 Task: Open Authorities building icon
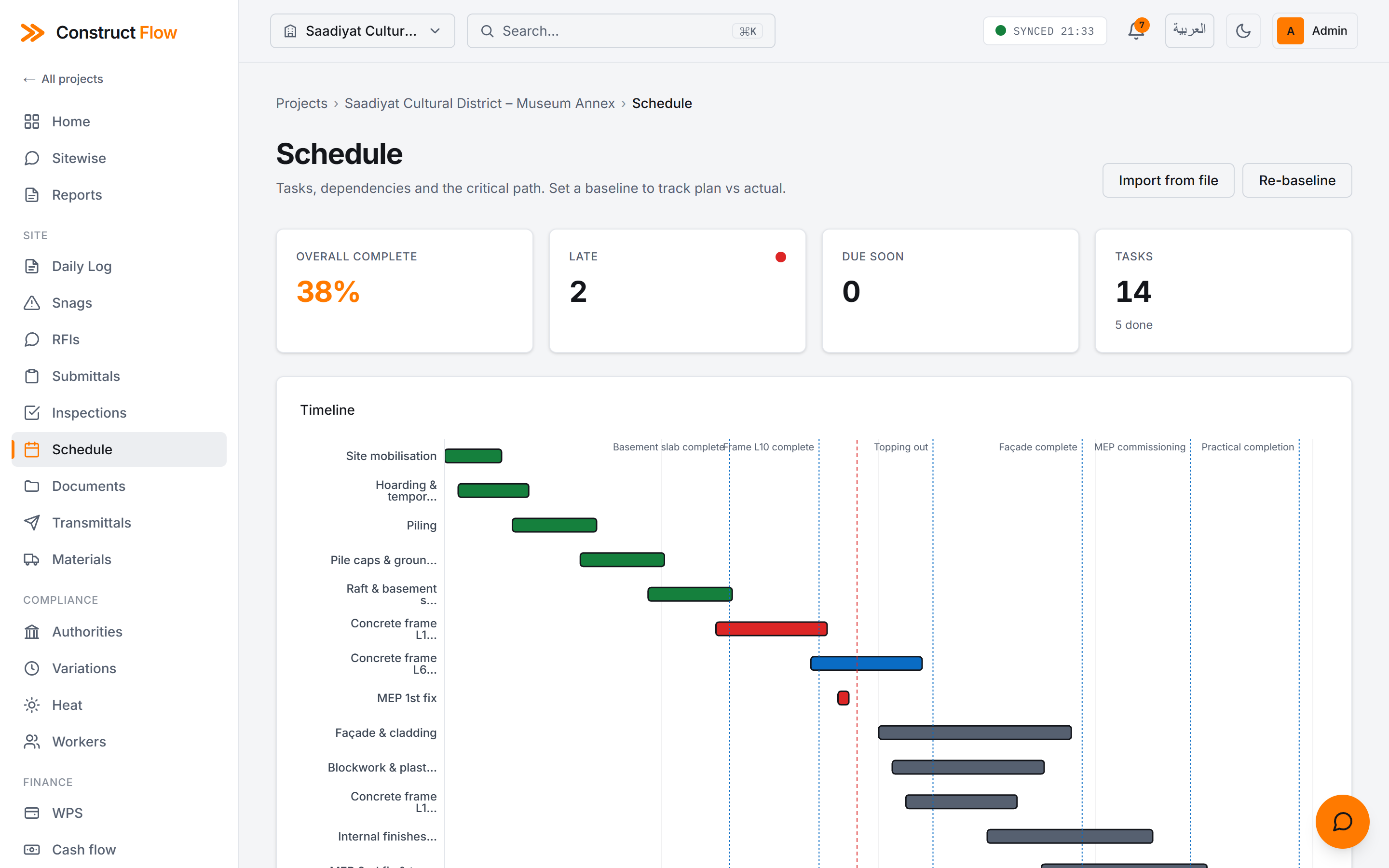point(31,632)
